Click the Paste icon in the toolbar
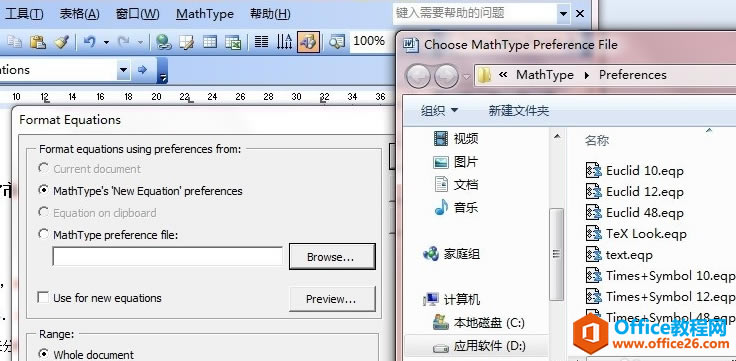736x361 pixels. pyautogui.click(x=38, y=42)
